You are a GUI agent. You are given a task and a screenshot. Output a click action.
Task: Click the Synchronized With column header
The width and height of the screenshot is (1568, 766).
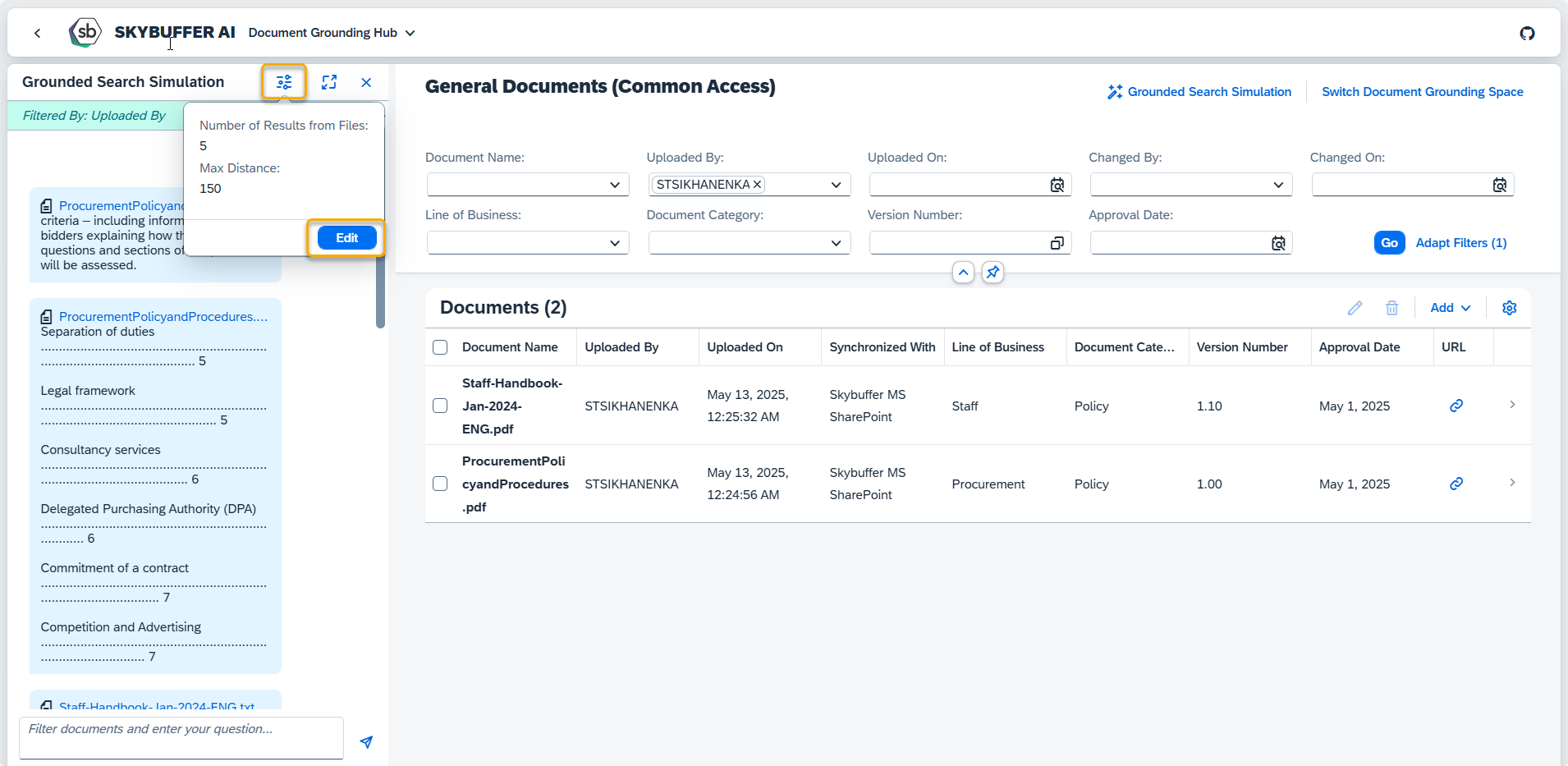click(x=883, y=347)
